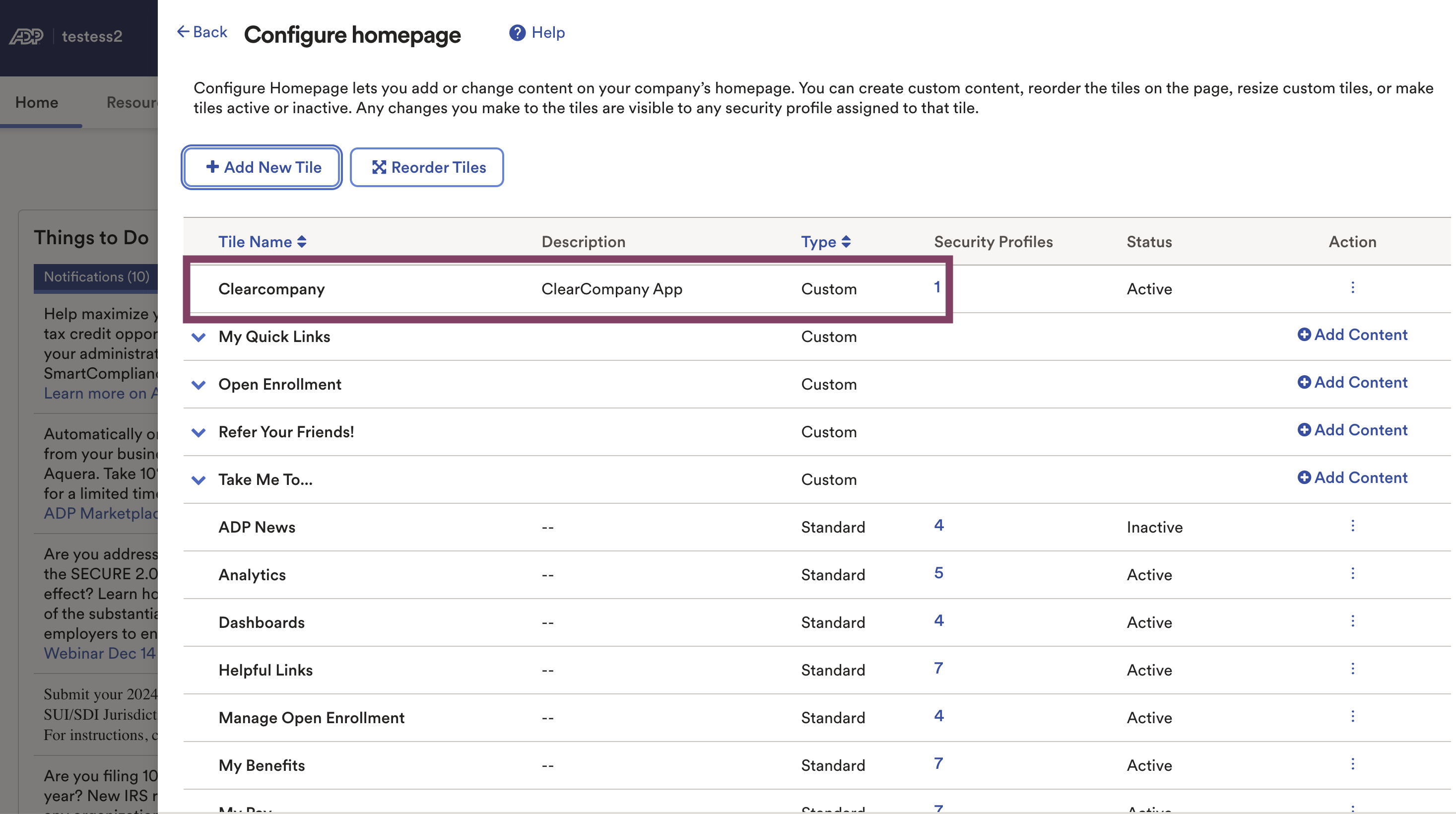Click the Inactive status of ADP News

point(1155,528)
